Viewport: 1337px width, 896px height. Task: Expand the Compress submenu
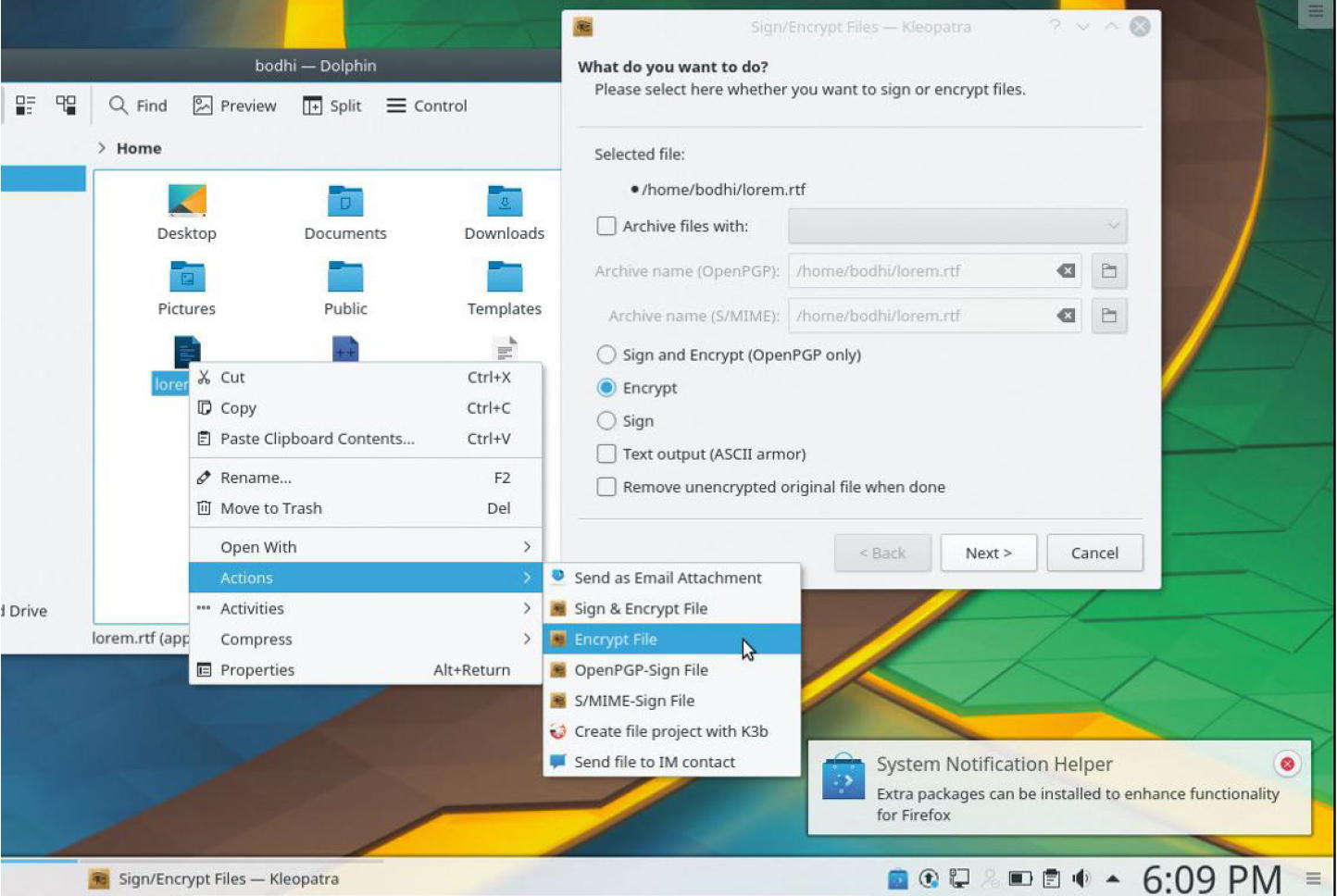[x=366, y=639]
